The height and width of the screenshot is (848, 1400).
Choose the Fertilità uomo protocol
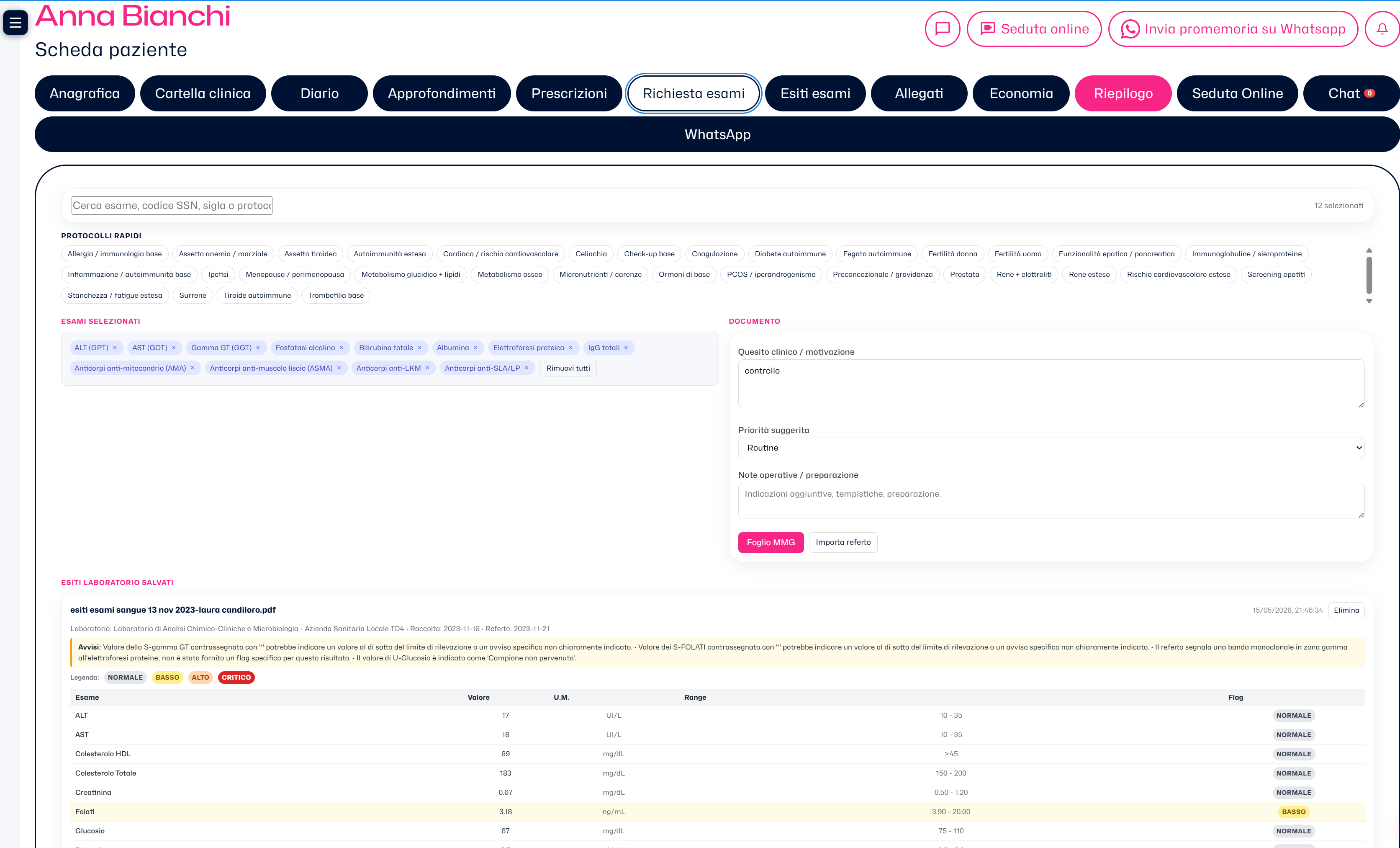tap(1018, 254)
